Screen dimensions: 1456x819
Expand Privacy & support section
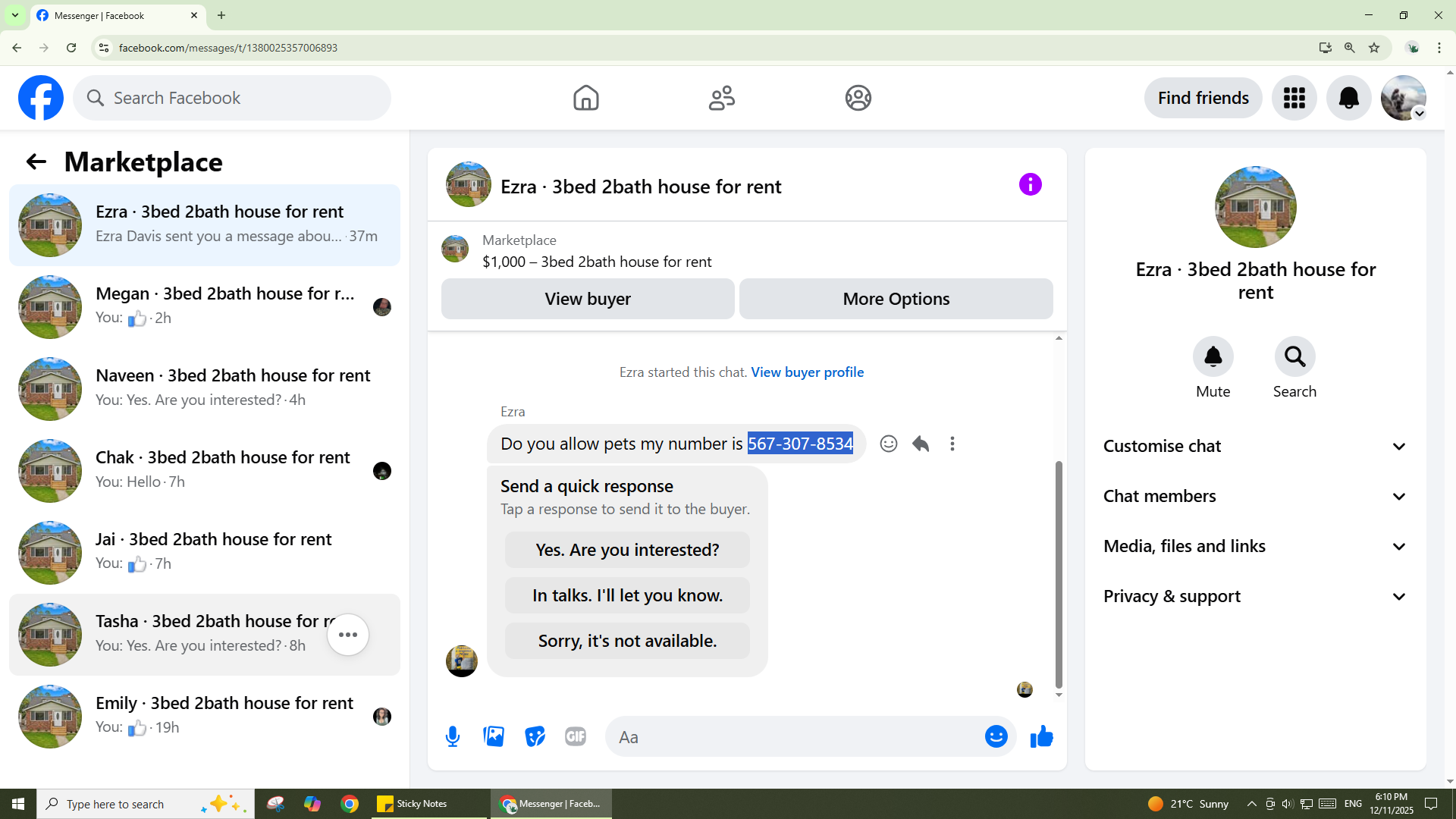(1255, 596)
